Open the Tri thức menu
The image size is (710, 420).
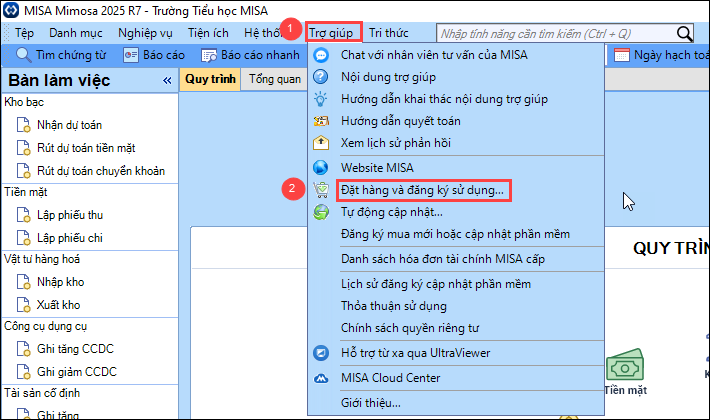coord(389,33)
